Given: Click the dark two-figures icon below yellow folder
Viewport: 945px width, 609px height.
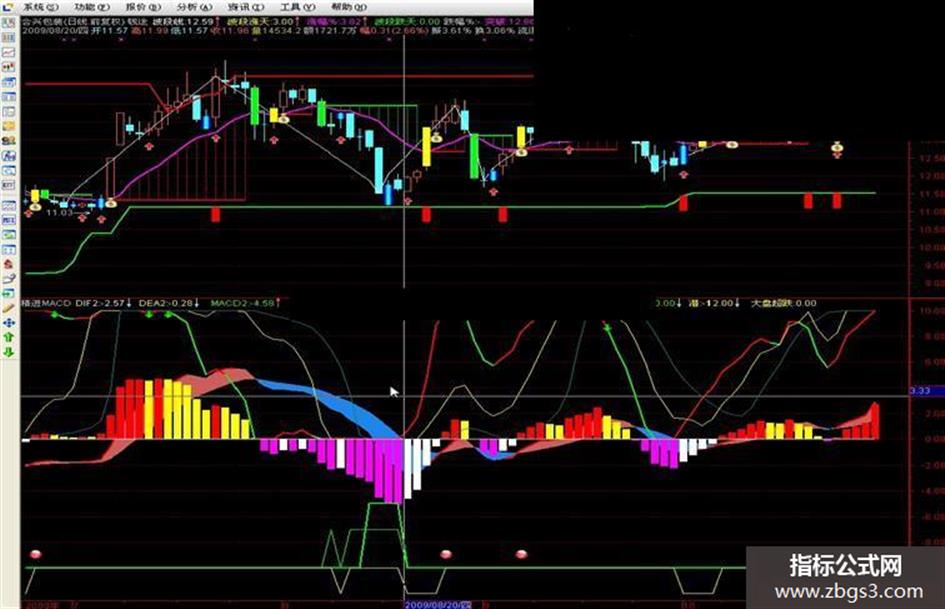Looking at the screenshot, I should tap(8, 141).
